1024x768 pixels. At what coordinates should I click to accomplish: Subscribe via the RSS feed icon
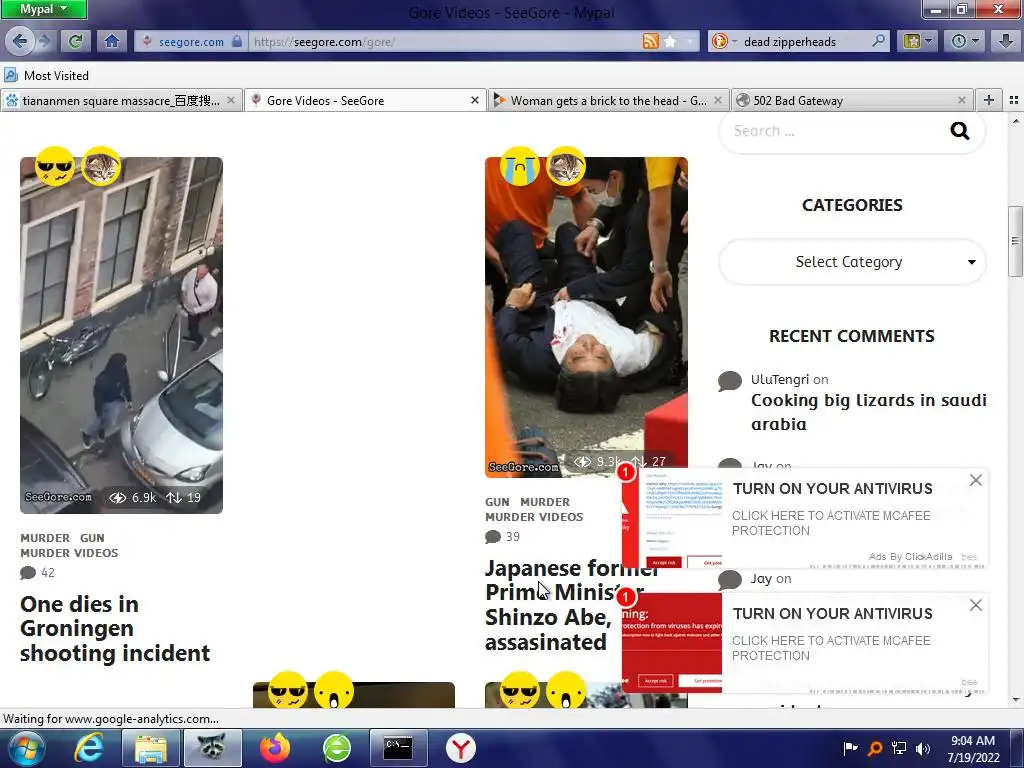(x=650, y=42)
